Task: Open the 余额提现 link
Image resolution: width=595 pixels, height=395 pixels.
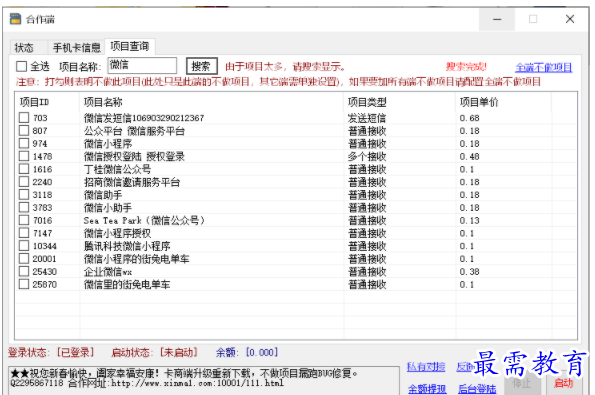Action: coord(427,389)
